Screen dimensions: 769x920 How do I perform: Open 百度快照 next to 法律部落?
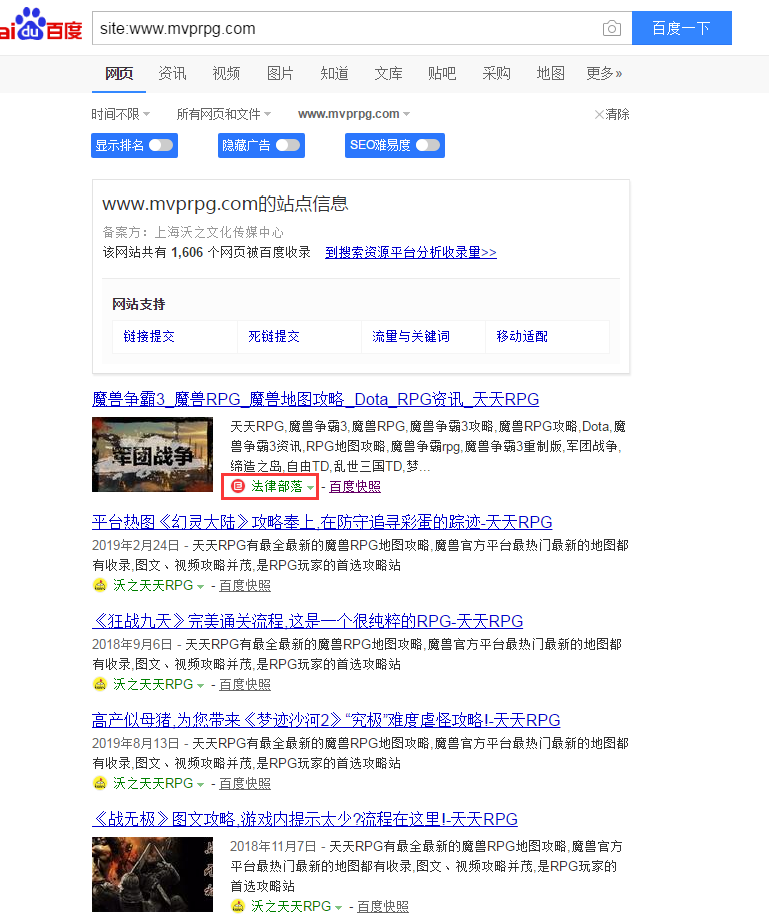(355, 486)
